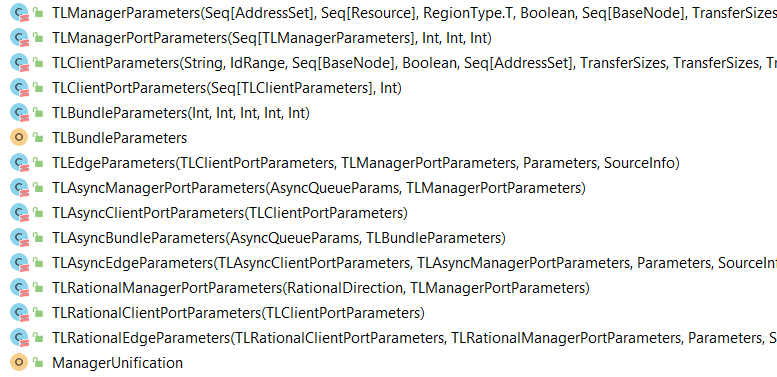Click the class icon beside TLManagerParameters

tap(19, 12)
